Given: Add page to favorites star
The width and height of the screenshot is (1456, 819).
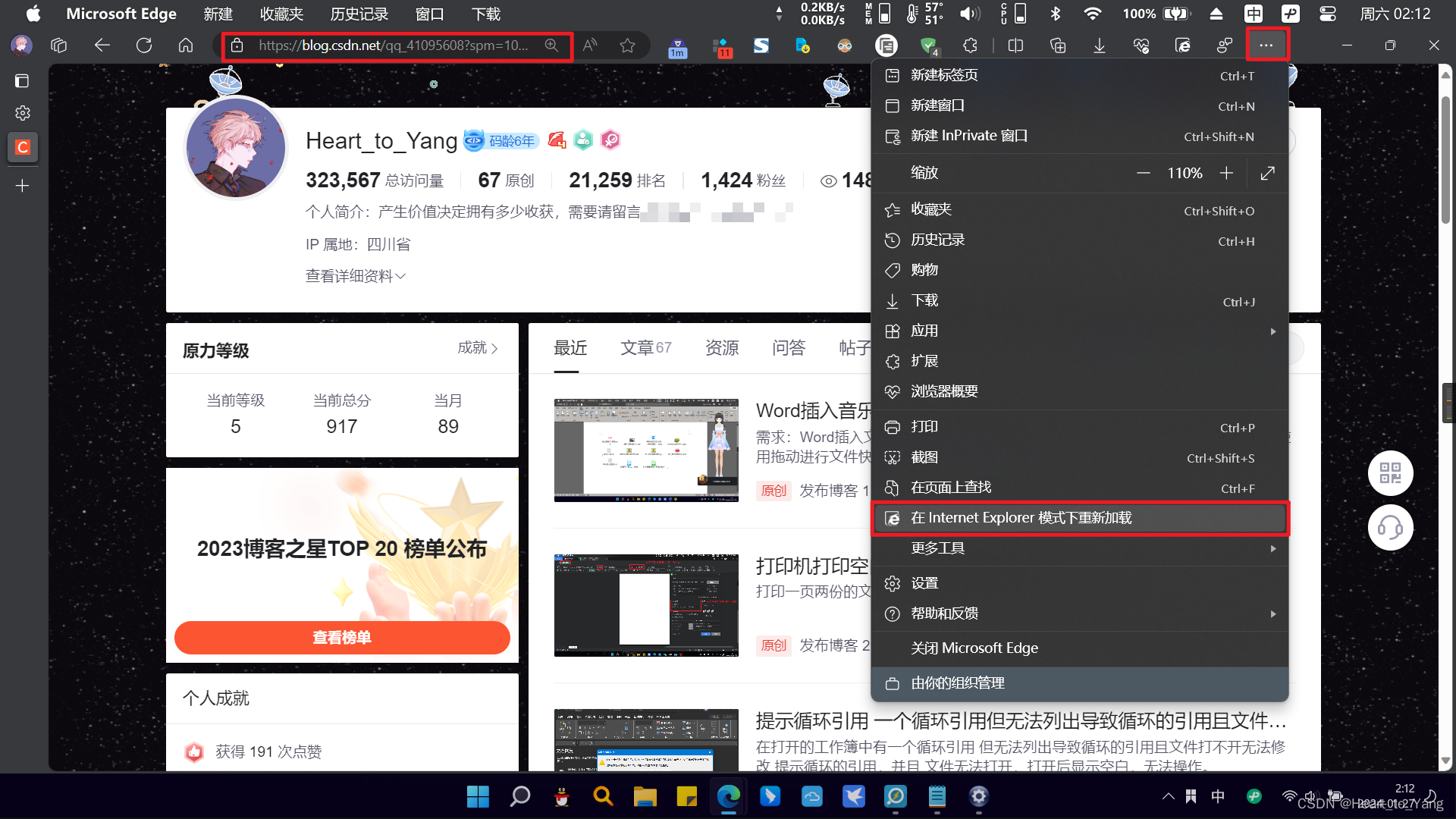Looking at the screenshot, I should pyautogui.click(x=627, y=45).
